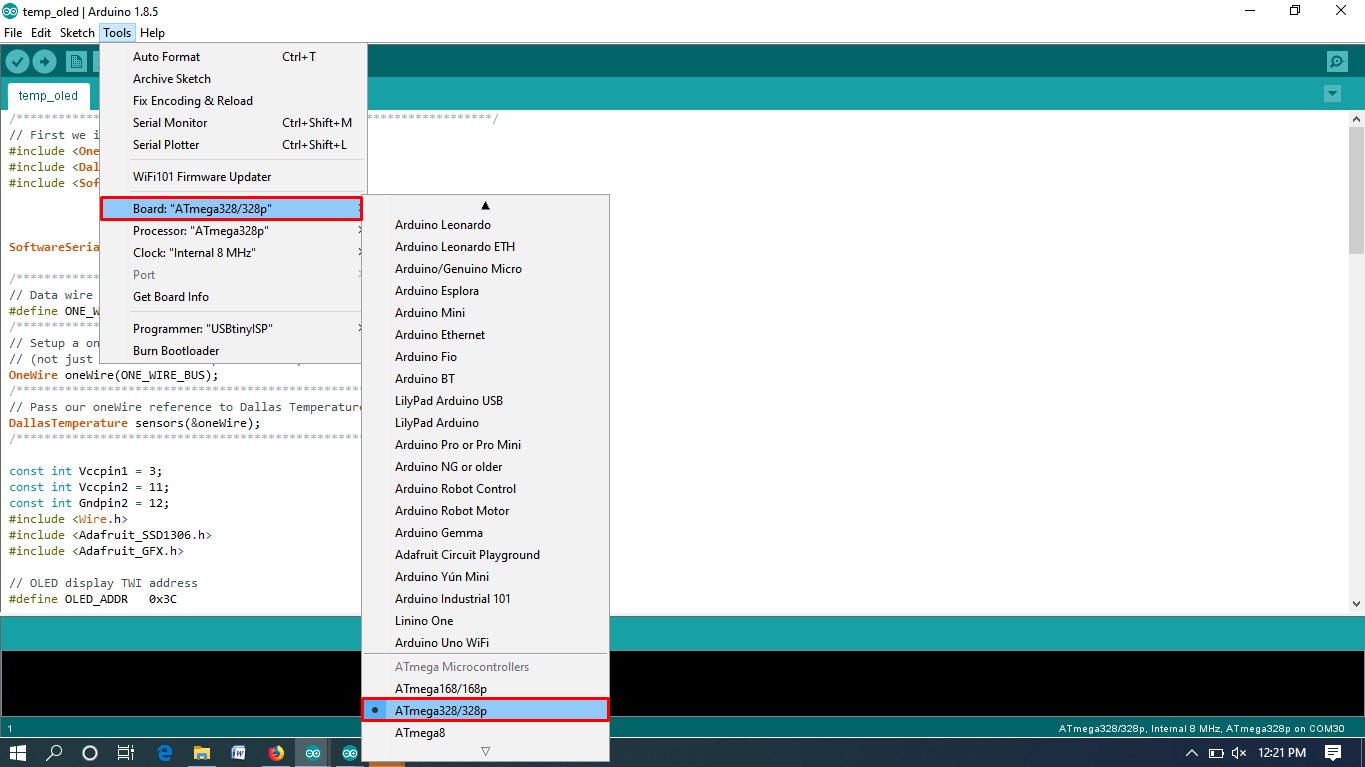Select Arduino Robot Motor board
The height and width of the screenshot is (767, 1365).
tap(485, 511)
